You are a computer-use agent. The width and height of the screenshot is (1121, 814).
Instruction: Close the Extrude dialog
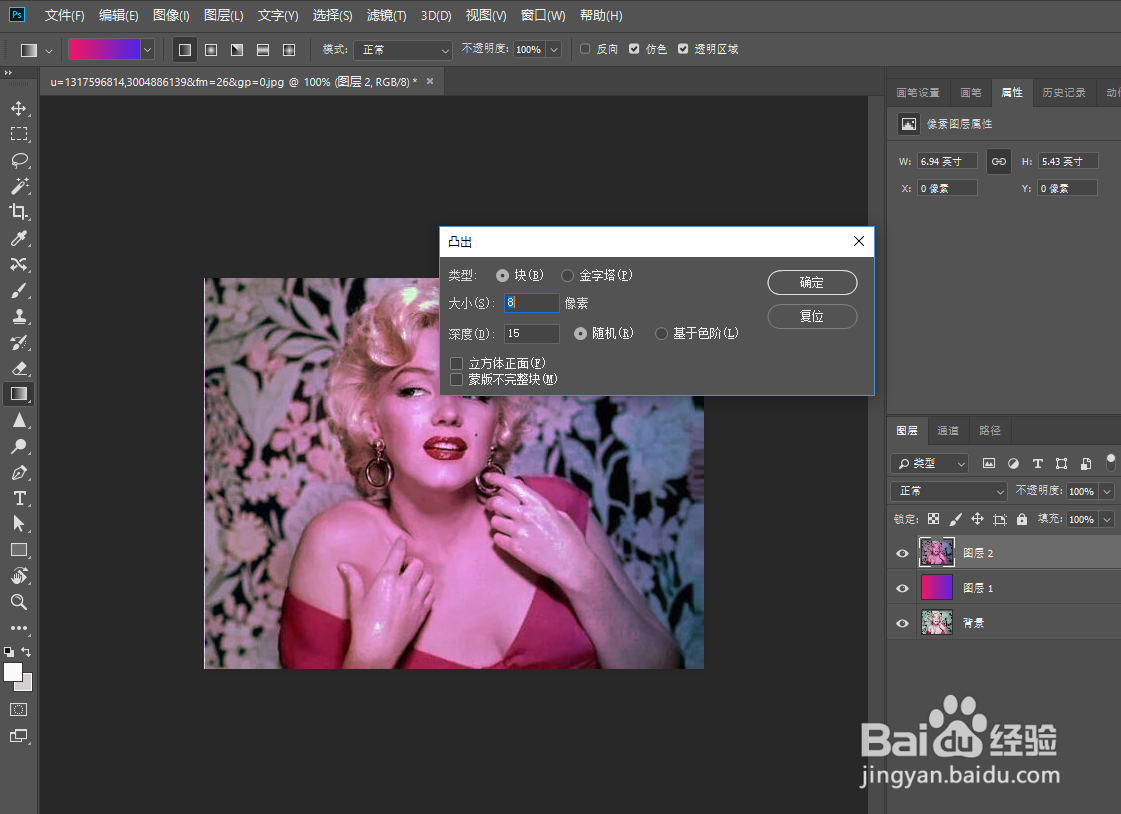pos(859,242)
